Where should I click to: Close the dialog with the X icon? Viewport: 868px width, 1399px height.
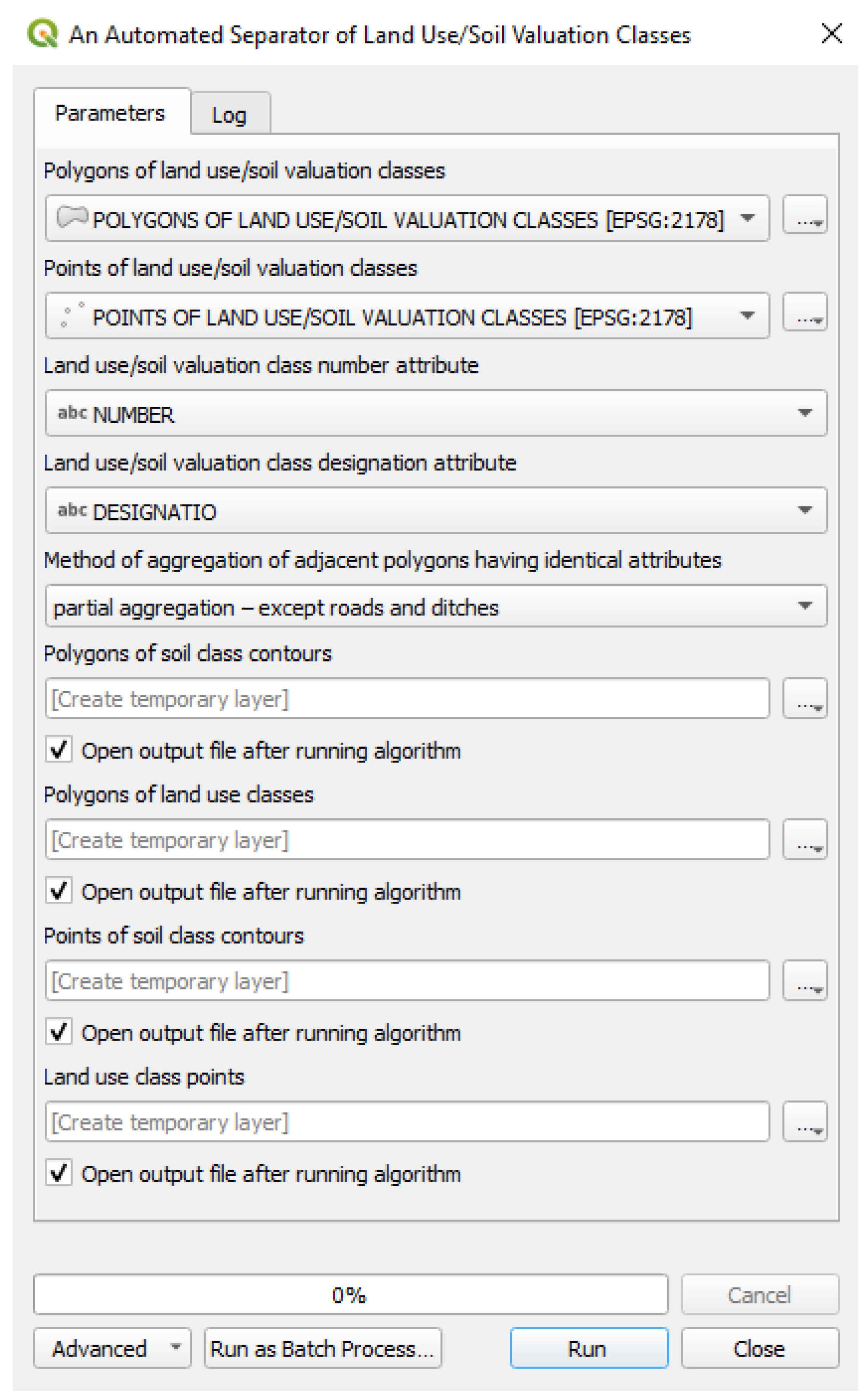(x=831, y=33)
